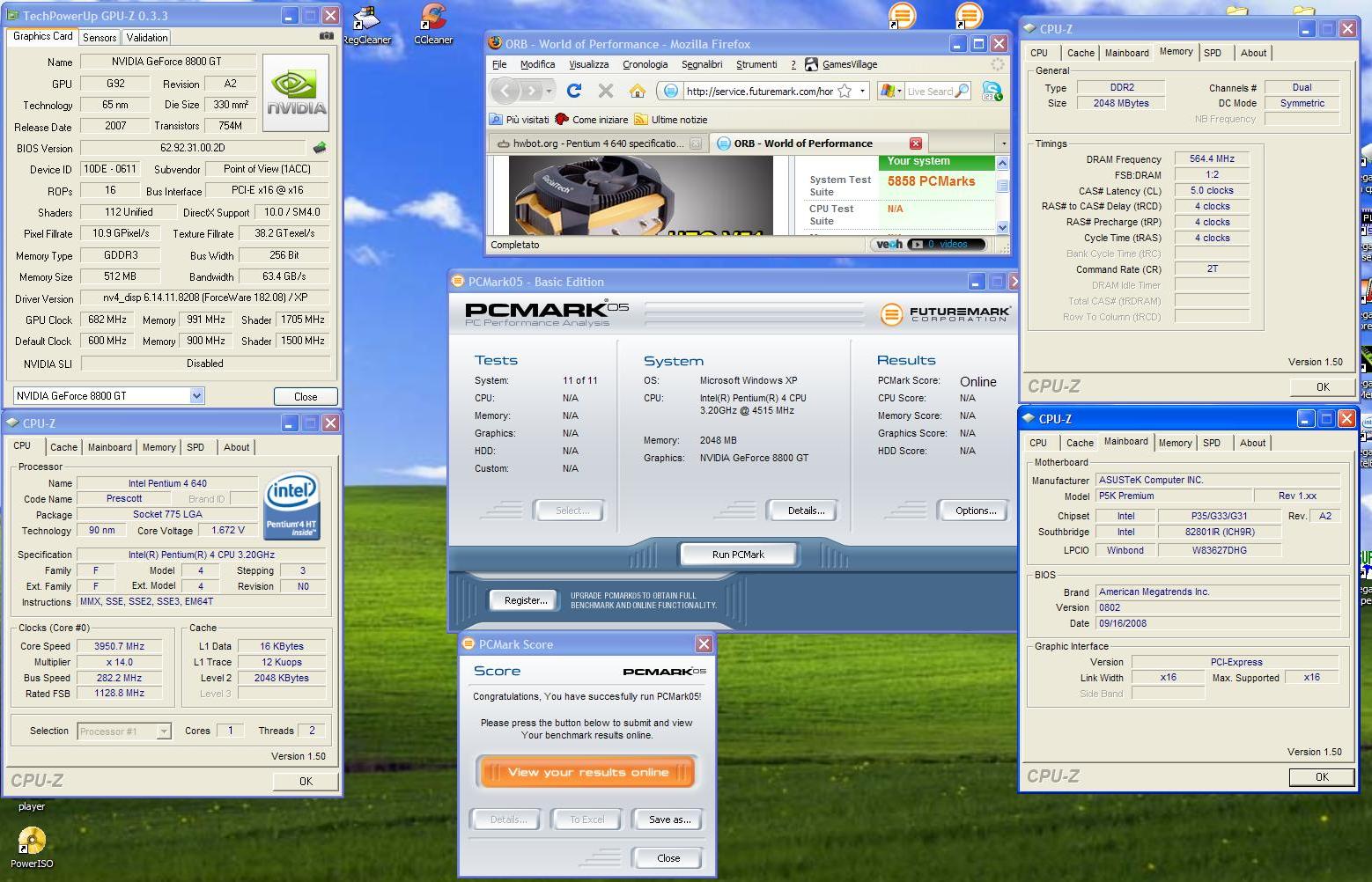Viewport: 1372px width, 882px height.
Task: Click the Live Search magnifier icon
Action: [962, 91]
